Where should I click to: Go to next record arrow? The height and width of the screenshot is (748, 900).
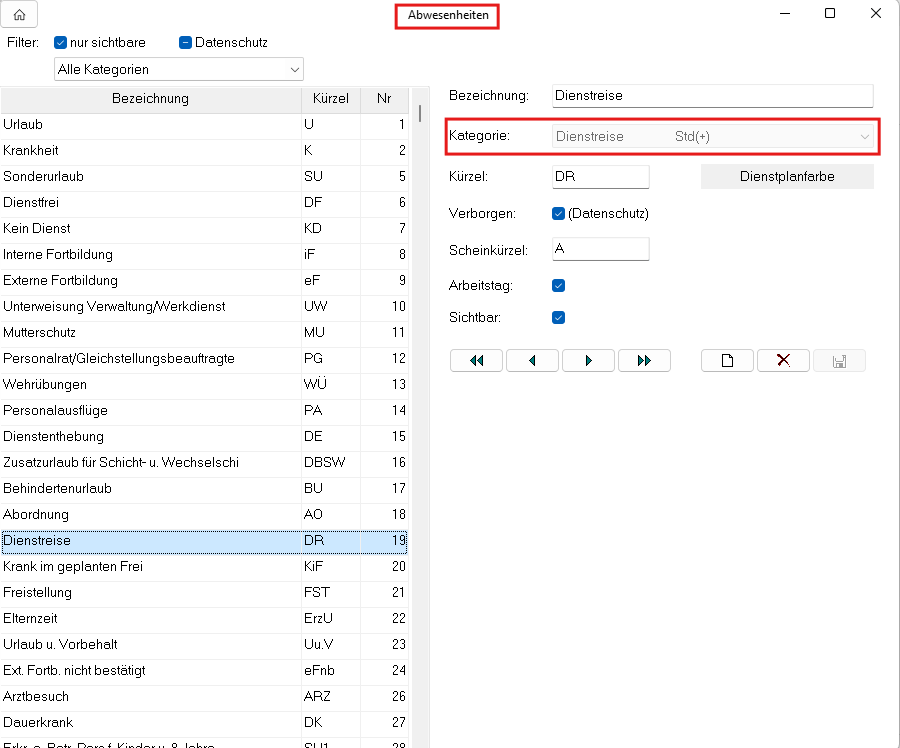(588, 361)
